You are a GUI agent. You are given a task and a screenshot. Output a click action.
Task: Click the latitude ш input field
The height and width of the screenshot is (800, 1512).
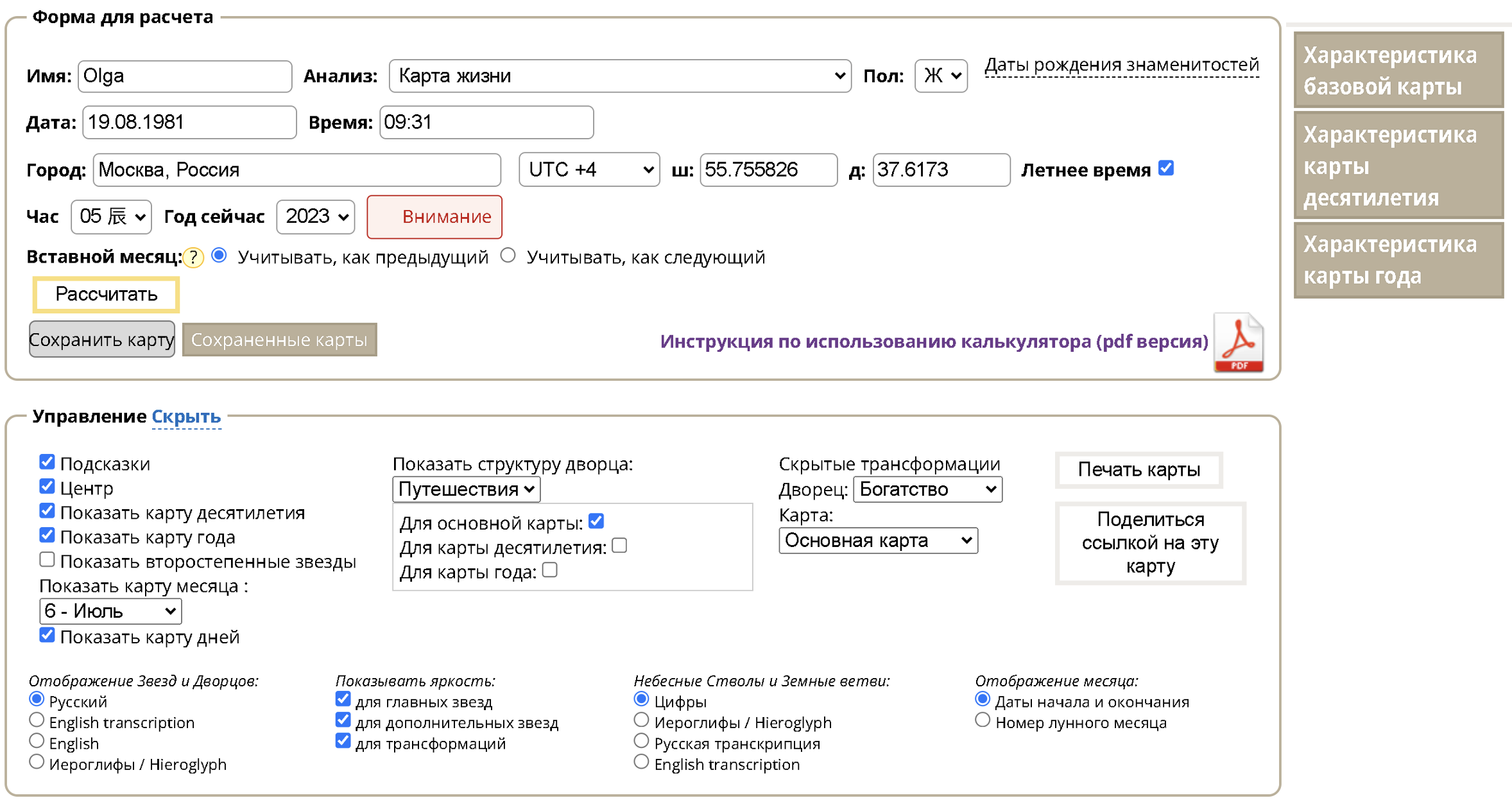pos(768,170)
